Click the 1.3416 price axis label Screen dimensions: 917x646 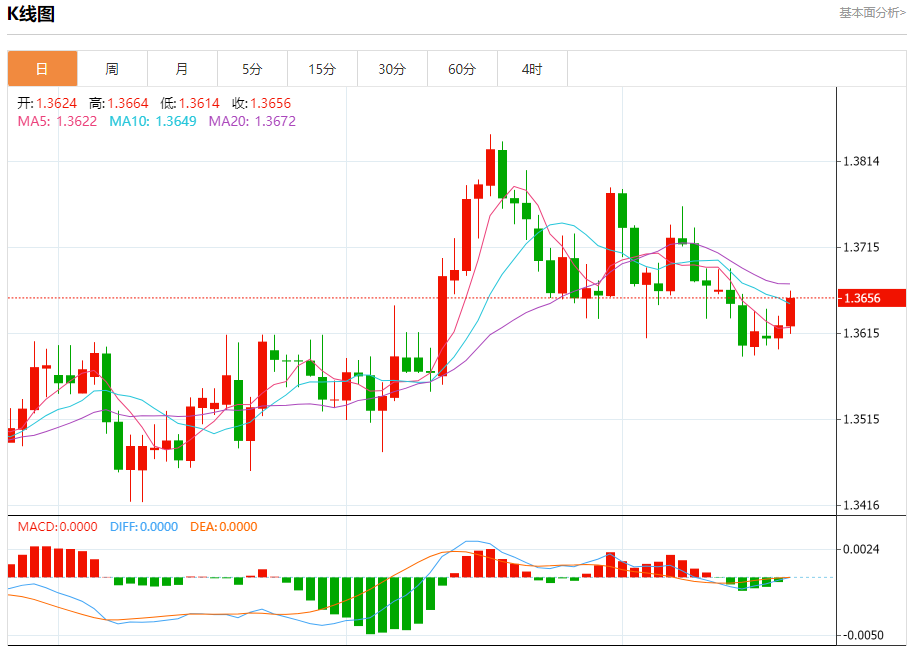point(861,505)
